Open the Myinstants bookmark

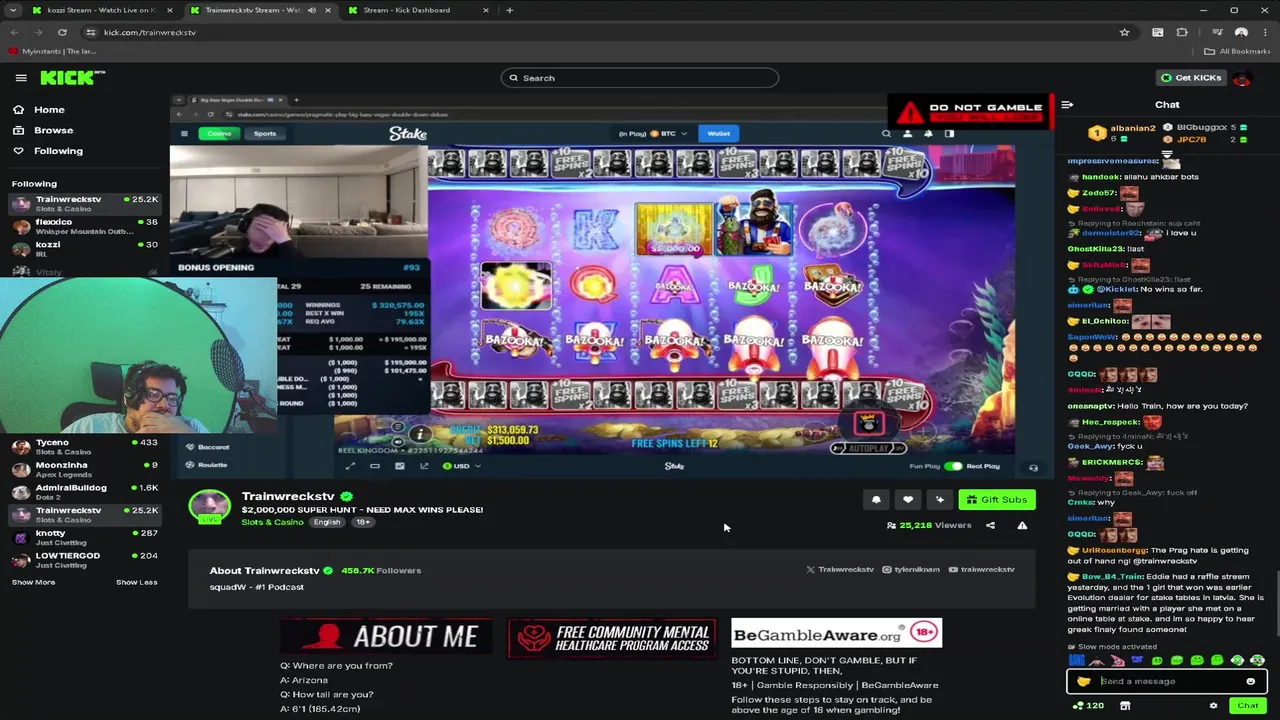[52, 51]
